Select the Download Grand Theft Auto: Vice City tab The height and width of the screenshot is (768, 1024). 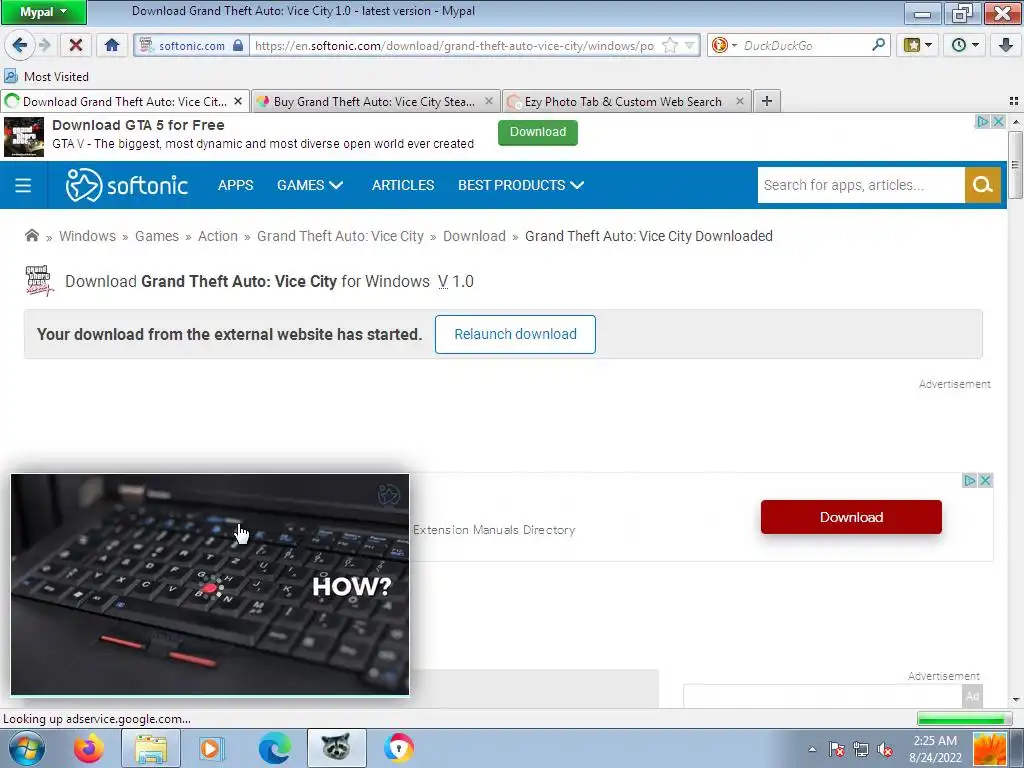[124, 101]
